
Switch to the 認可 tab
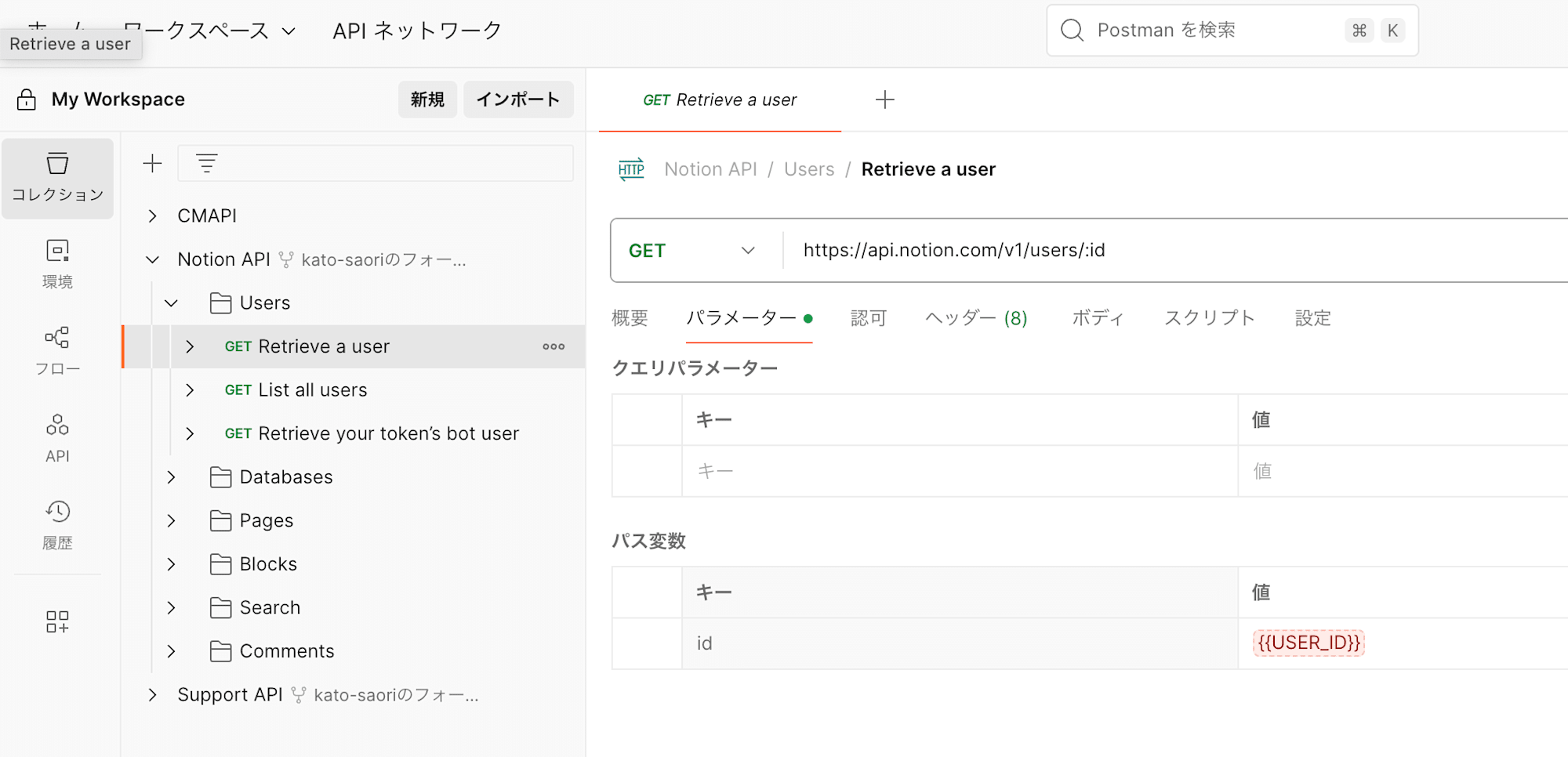[x=869, y=318]
